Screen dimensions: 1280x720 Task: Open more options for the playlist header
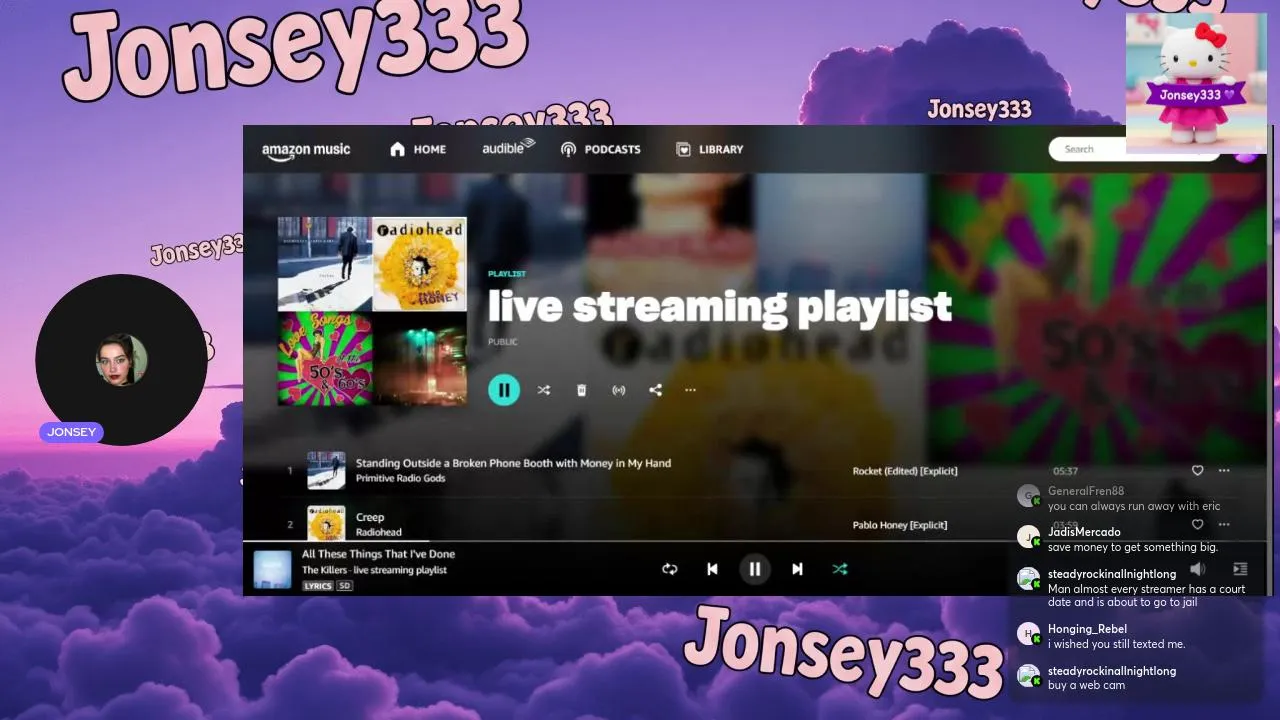690,390
